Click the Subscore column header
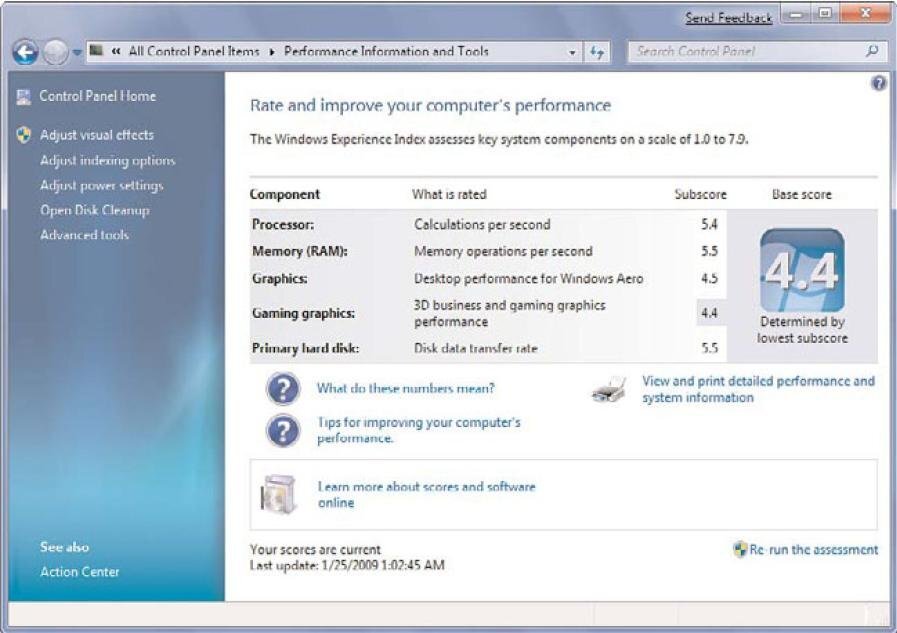The height and width of the screenshot is (633, 897). click(700, 194)
